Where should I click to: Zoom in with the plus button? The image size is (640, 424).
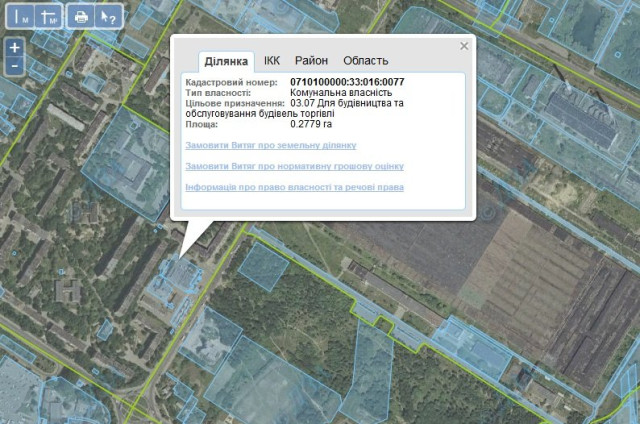coord(14,47)
